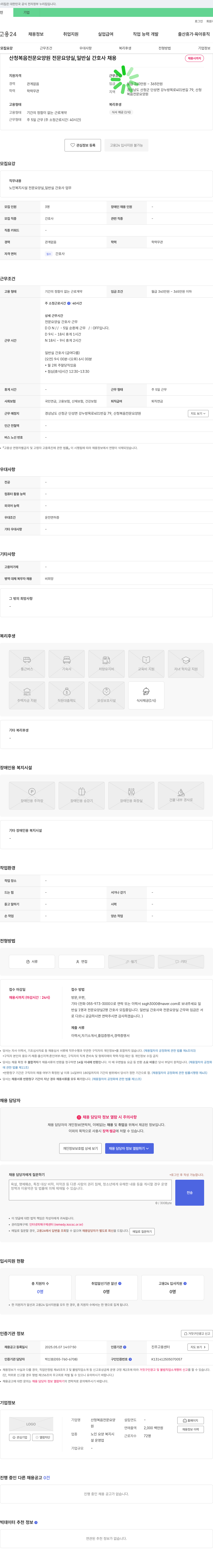Click the 교육비 지원 welfare icon
The image size is (213, 1568).
coord(146,664)
